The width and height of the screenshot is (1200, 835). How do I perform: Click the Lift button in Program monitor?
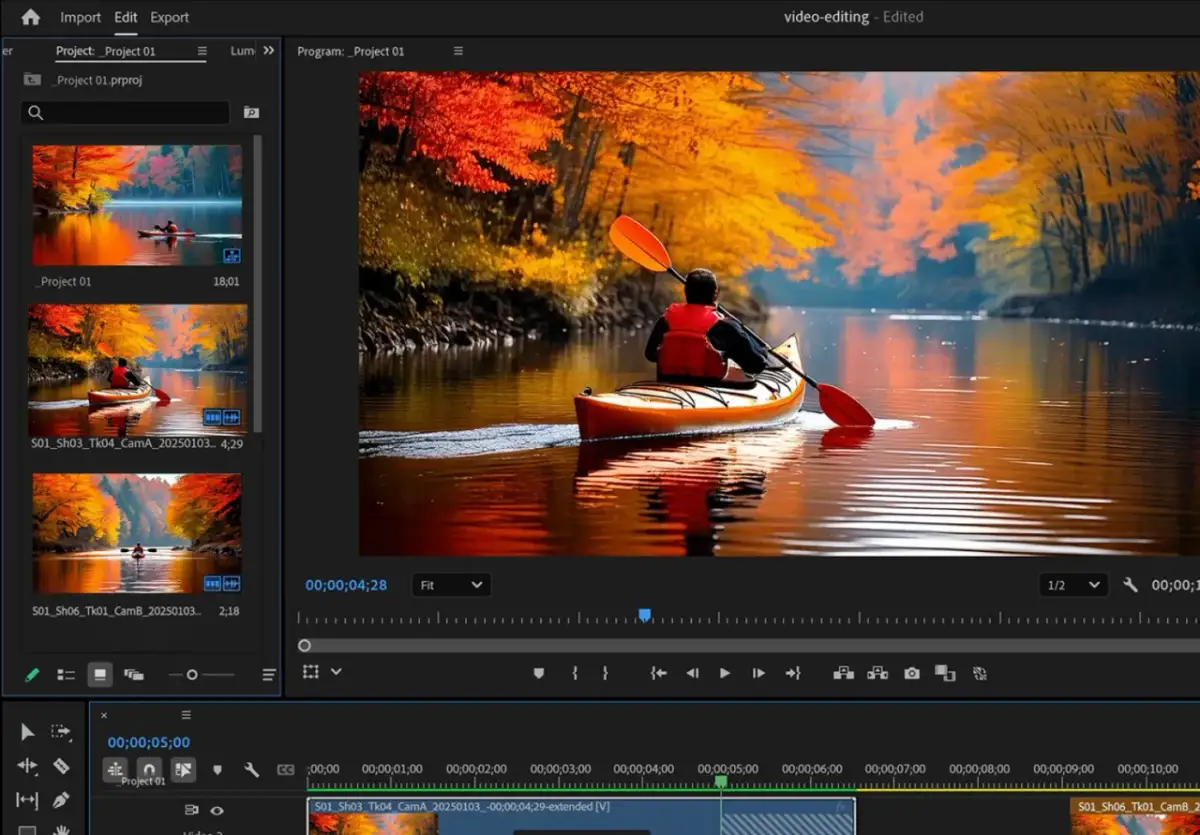[843, 673]
